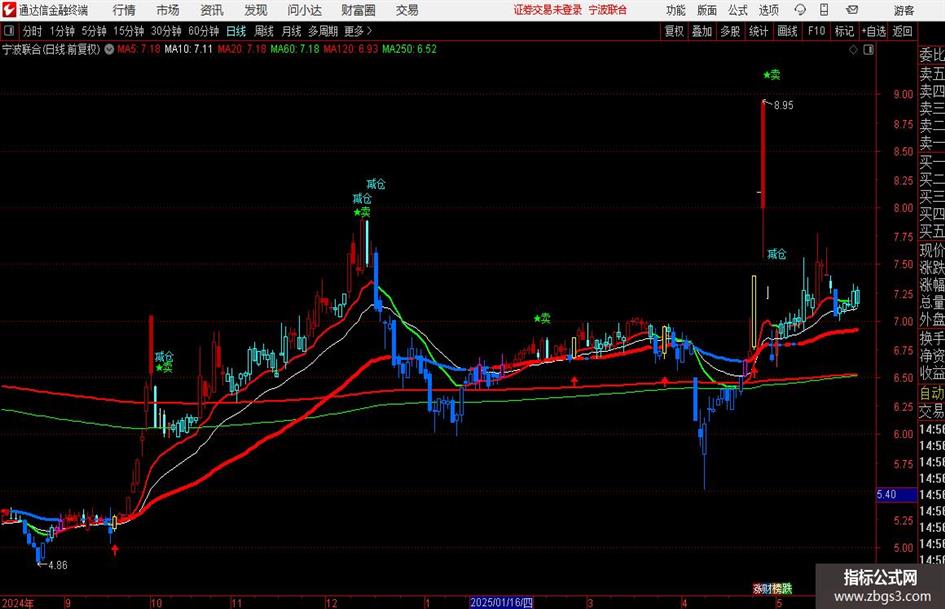Click the MA5: 7.18 indicator label
This screenshot has width=945, height=609.
(139, 49)
